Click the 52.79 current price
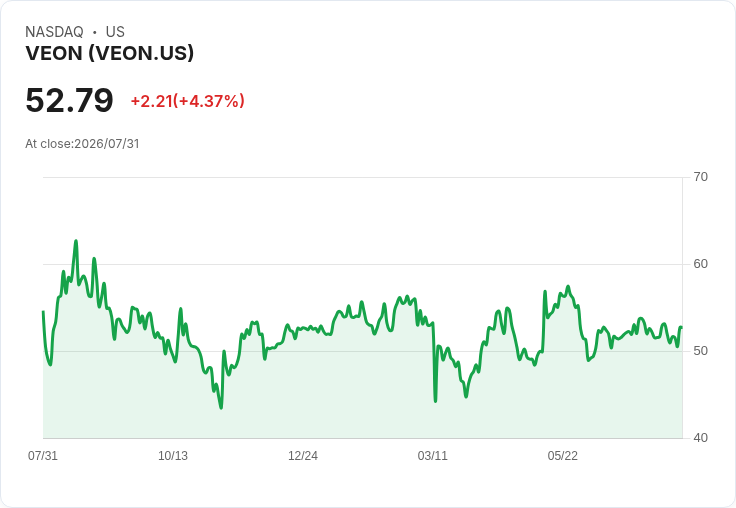 pyautogui.click(x=69, y=100)
